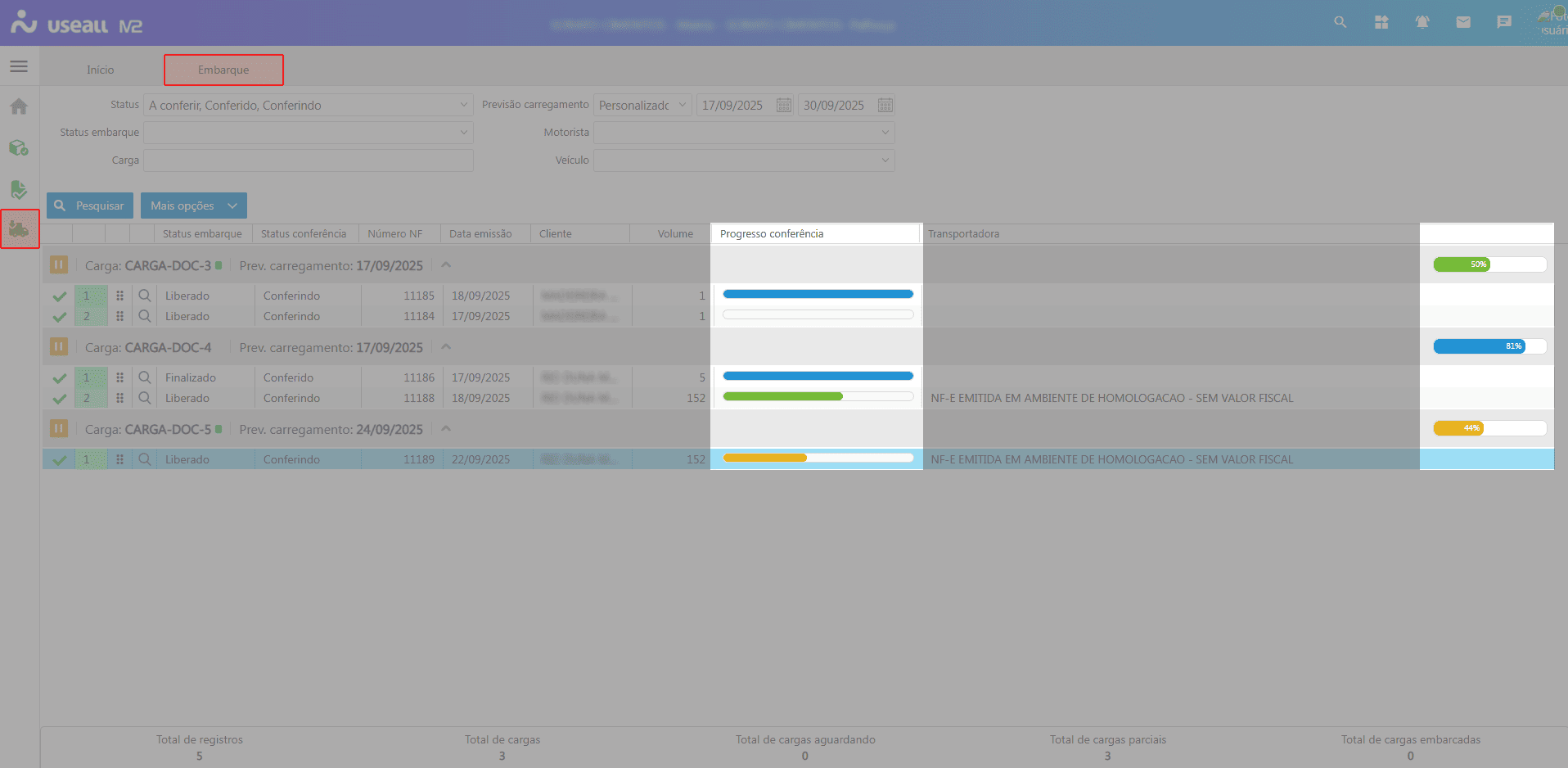Collapse the CARGA-DOC-3 group

click(x=446, y=264)
